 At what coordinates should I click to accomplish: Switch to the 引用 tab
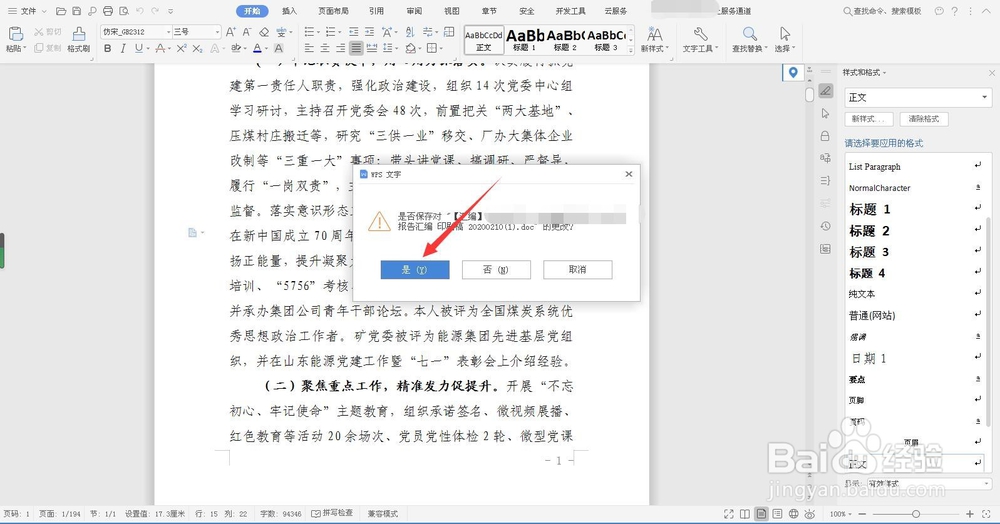coord(376,11)
